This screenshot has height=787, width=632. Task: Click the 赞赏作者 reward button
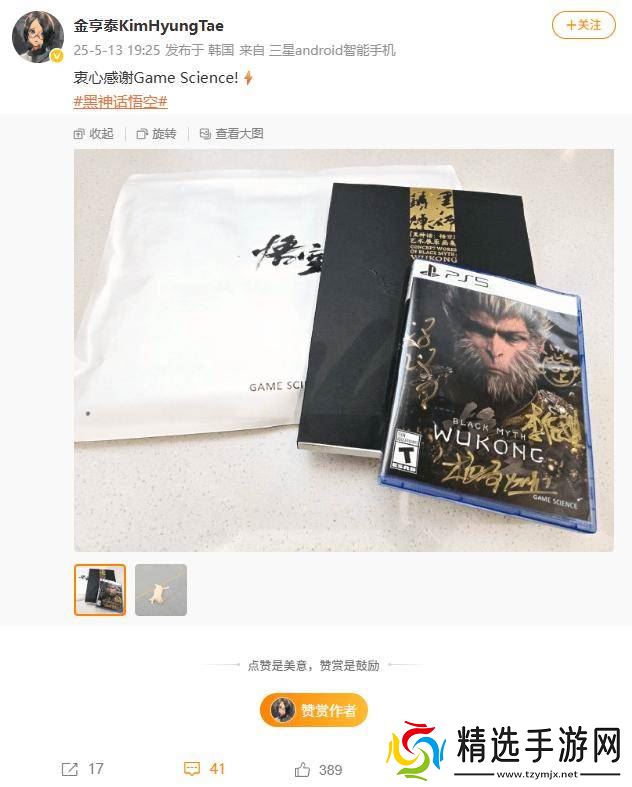click(x=314, y=710)
